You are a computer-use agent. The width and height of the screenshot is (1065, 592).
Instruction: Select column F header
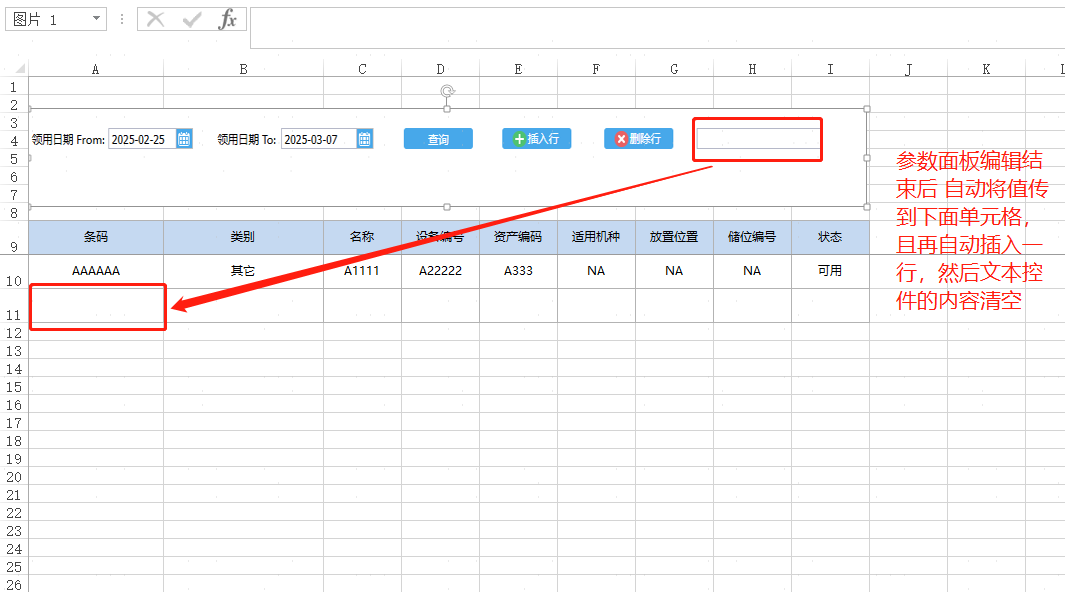596,69
